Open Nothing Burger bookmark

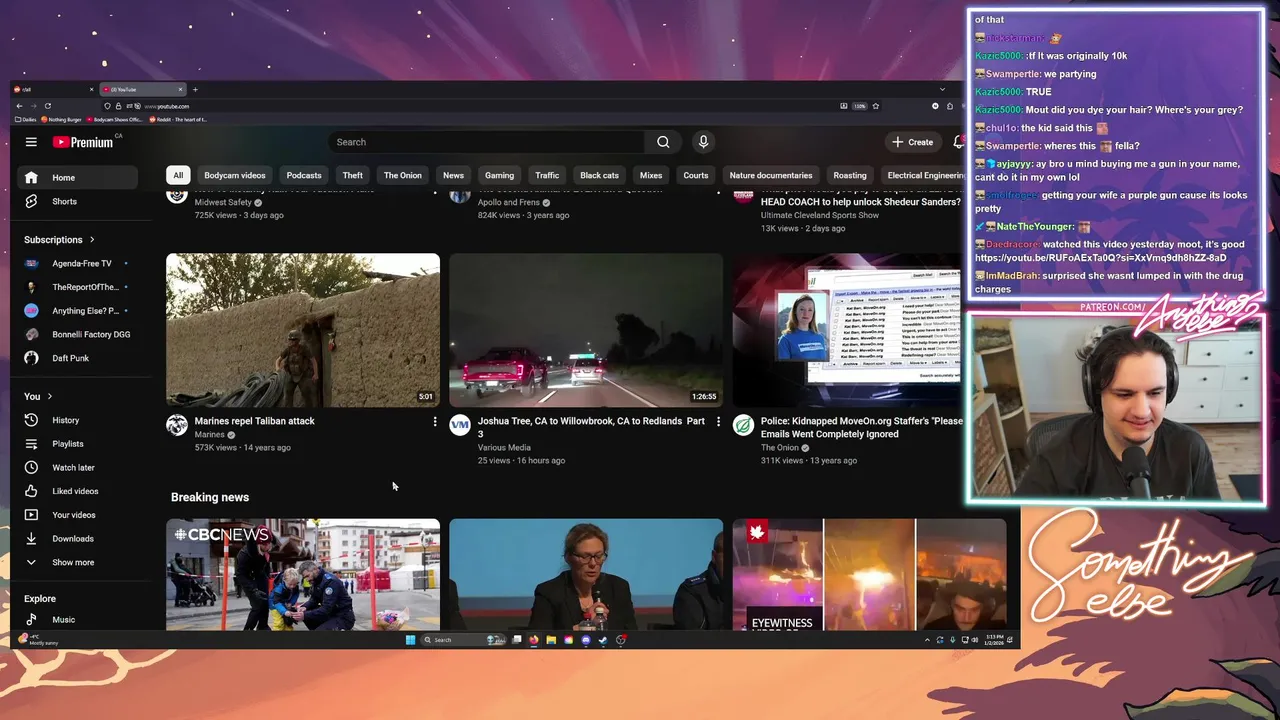61,120
